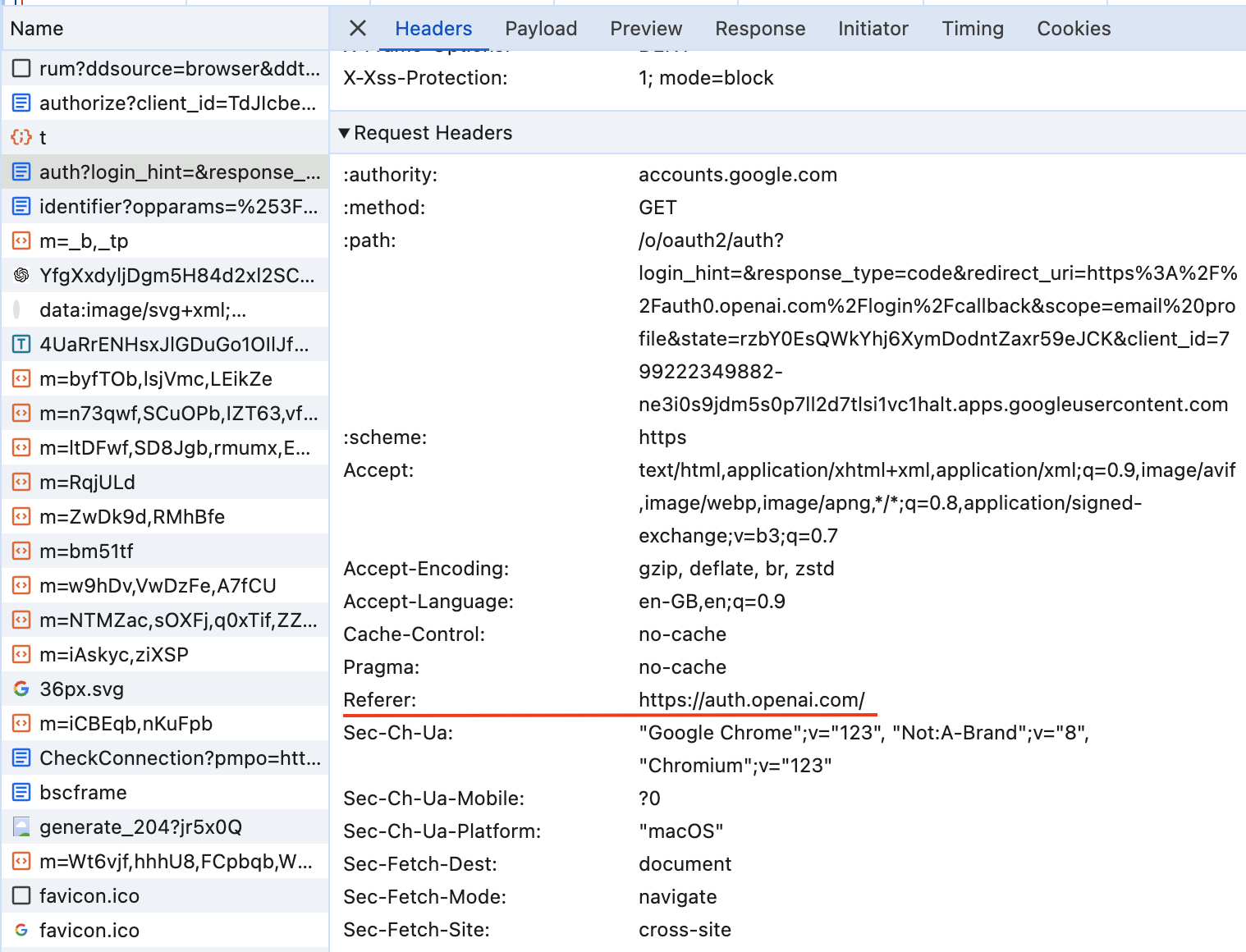The height and width of the screenshot is (952, 1246).
Task: Click the JSON icon of request t
Action: [21, 138]
